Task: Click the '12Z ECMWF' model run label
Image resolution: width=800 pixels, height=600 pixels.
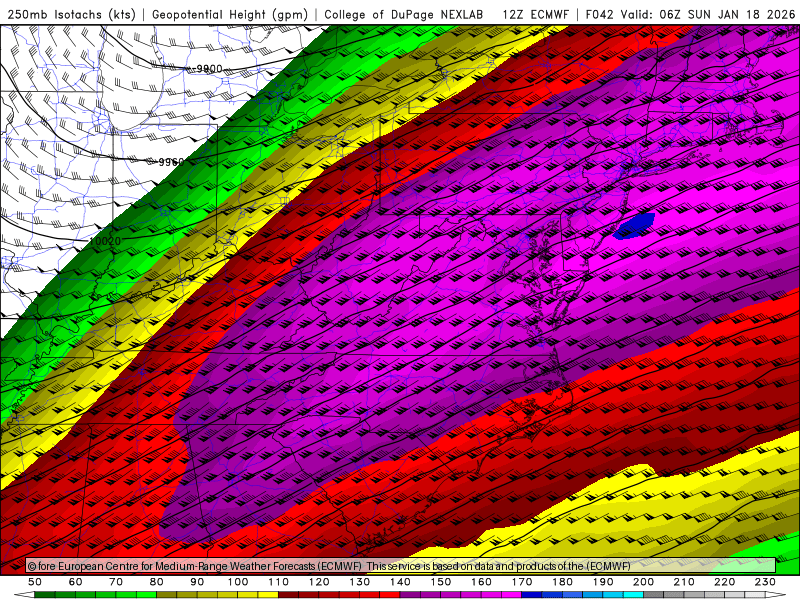Action: click(x=535, y=14)
